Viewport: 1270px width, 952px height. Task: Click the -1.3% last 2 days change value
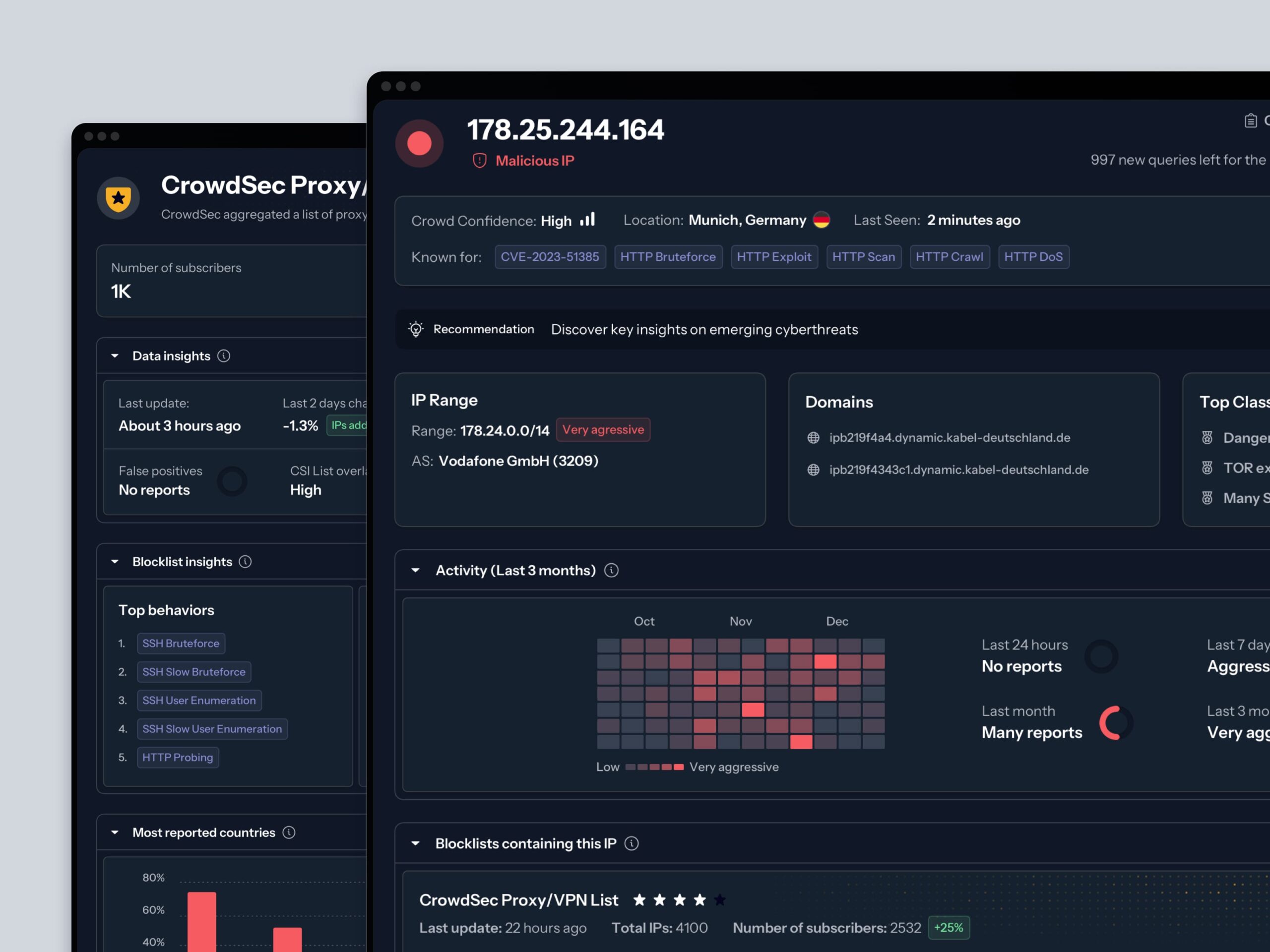300,426
